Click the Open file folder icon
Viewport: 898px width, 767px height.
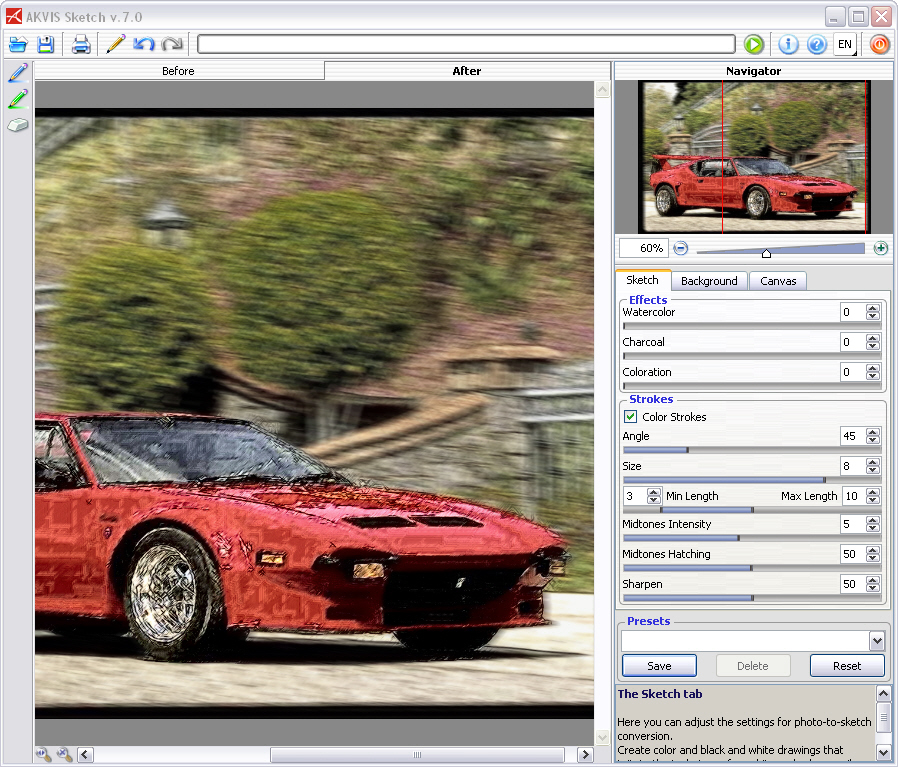click(x=18, y=44)
